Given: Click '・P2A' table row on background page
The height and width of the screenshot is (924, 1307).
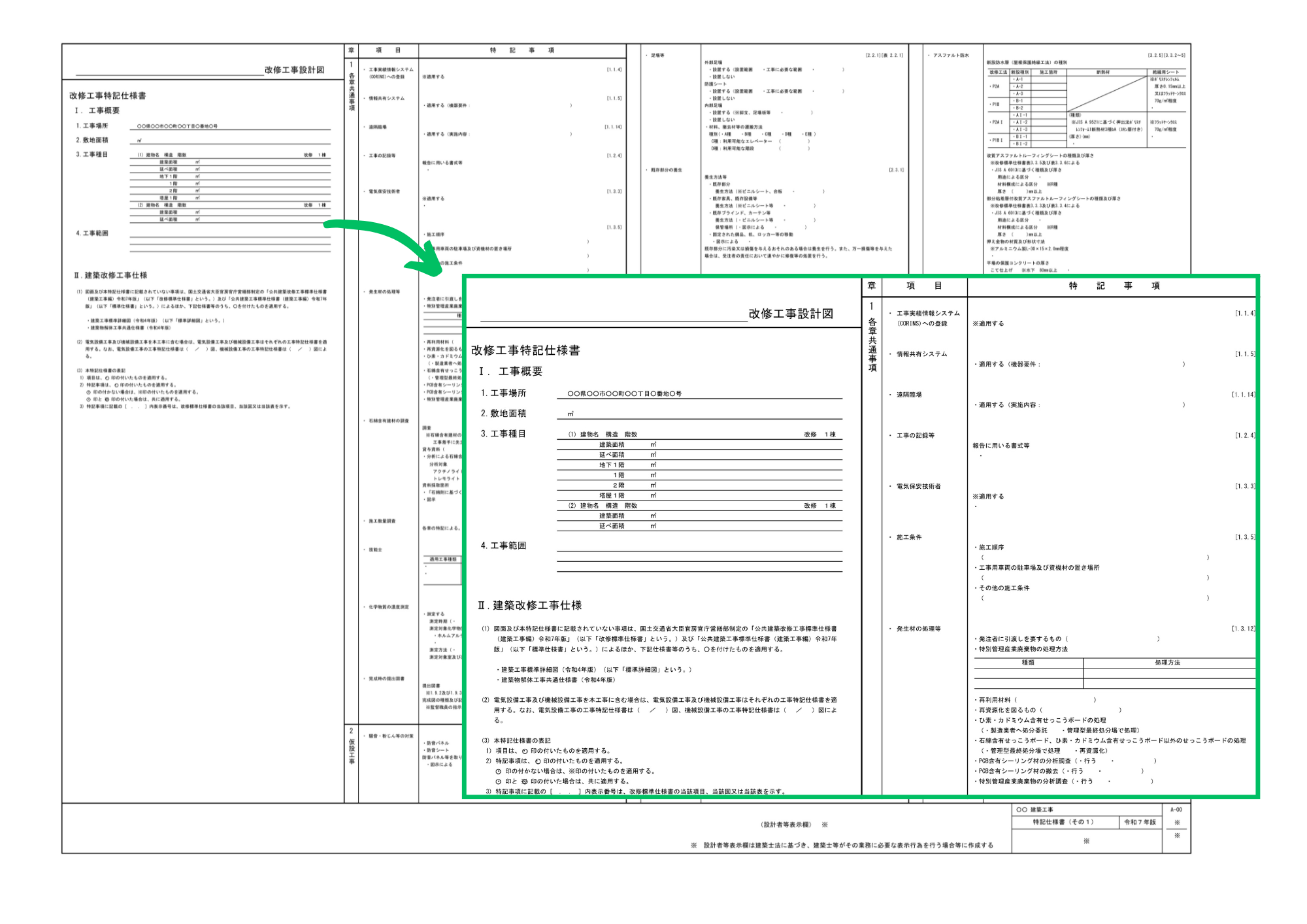Looking at the screenshot, I should (x=996, y=86).
